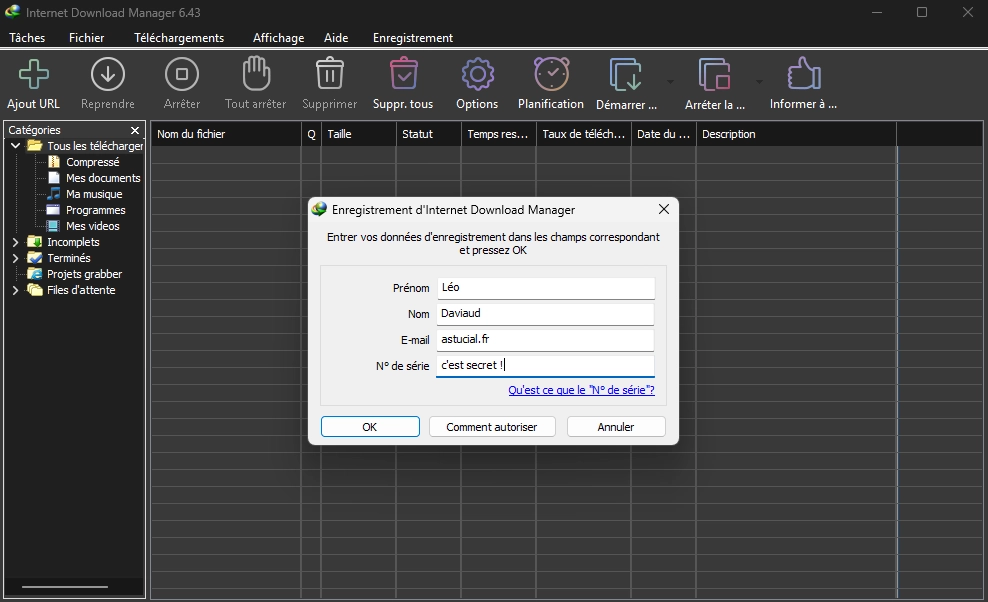Focus the Prénom input field

coord(546,288)
